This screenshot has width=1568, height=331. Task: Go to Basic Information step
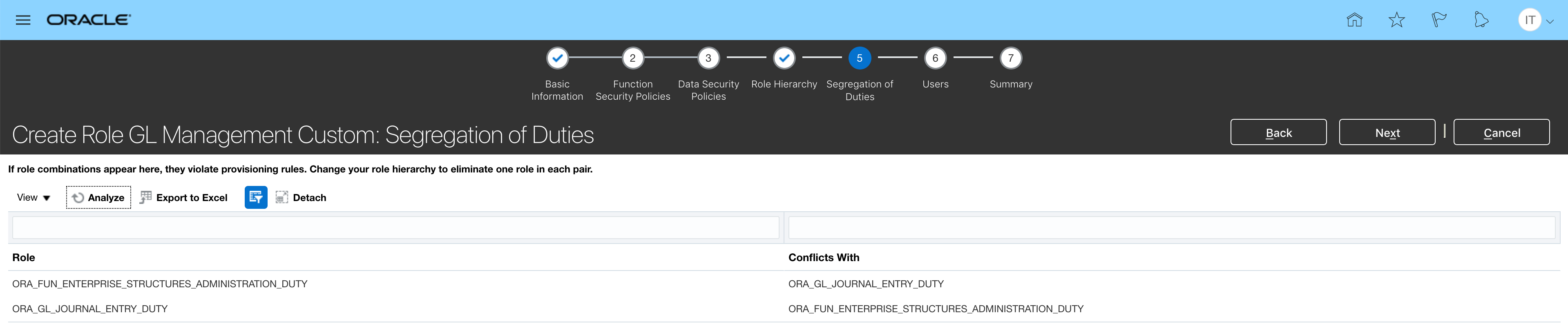[x=557, y=58]
